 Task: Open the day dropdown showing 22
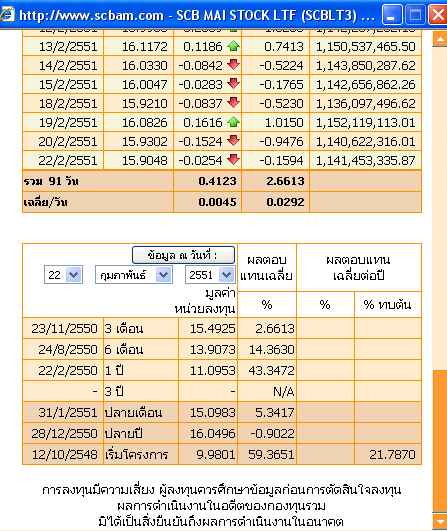64,275
